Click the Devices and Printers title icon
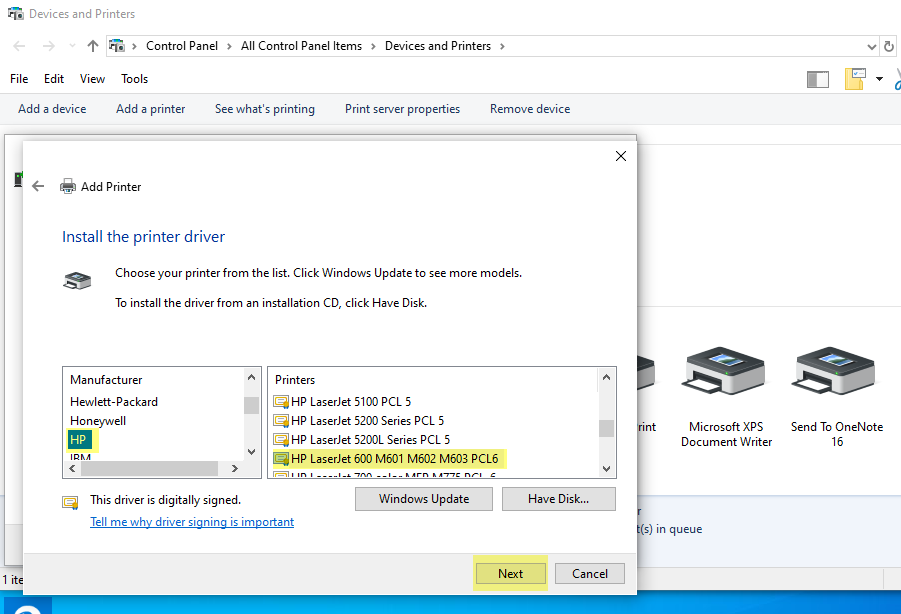 [x=16, y=13]
